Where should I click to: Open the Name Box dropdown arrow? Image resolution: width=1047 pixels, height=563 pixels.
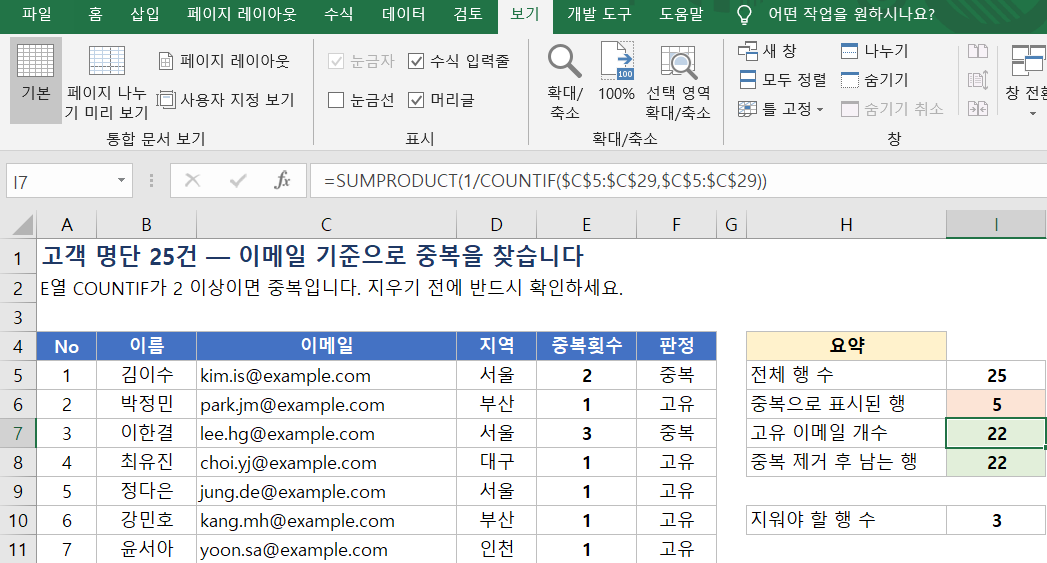click(121, 180)
